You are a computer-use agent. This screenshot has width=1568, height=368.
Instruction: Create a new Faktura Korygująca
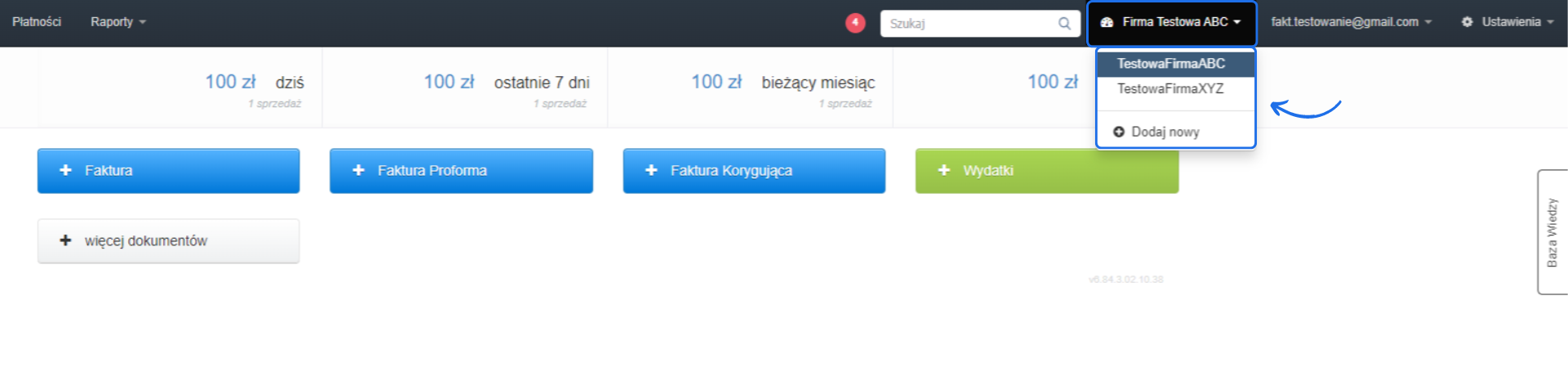[x=754, y=171]
